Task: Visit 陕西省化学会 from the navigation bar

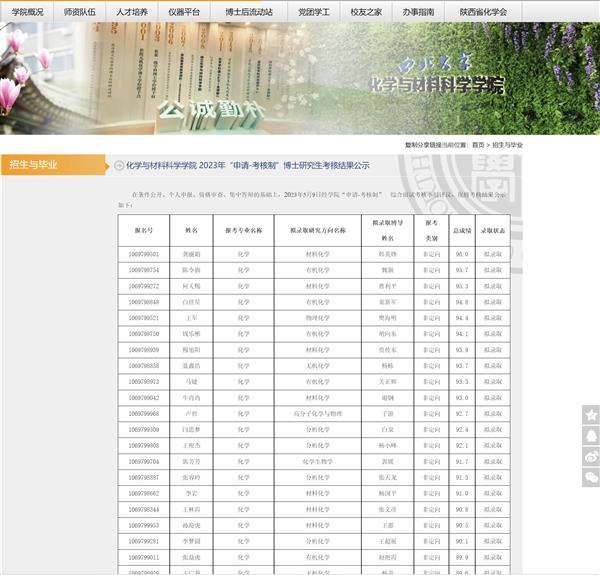Action: point(482,12)
